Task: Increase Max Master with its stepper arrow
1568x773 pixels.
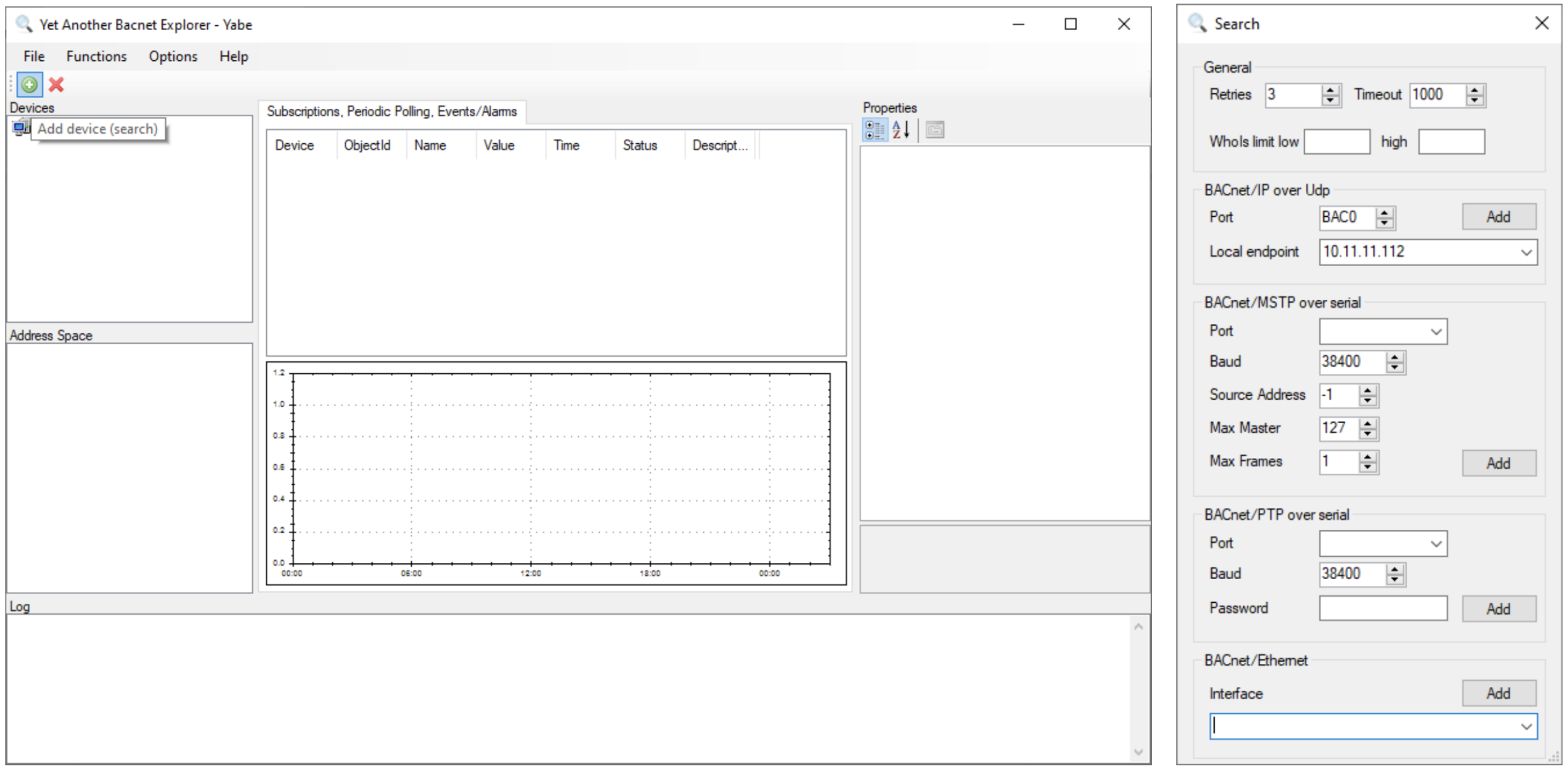Action: pos(1368,424)
